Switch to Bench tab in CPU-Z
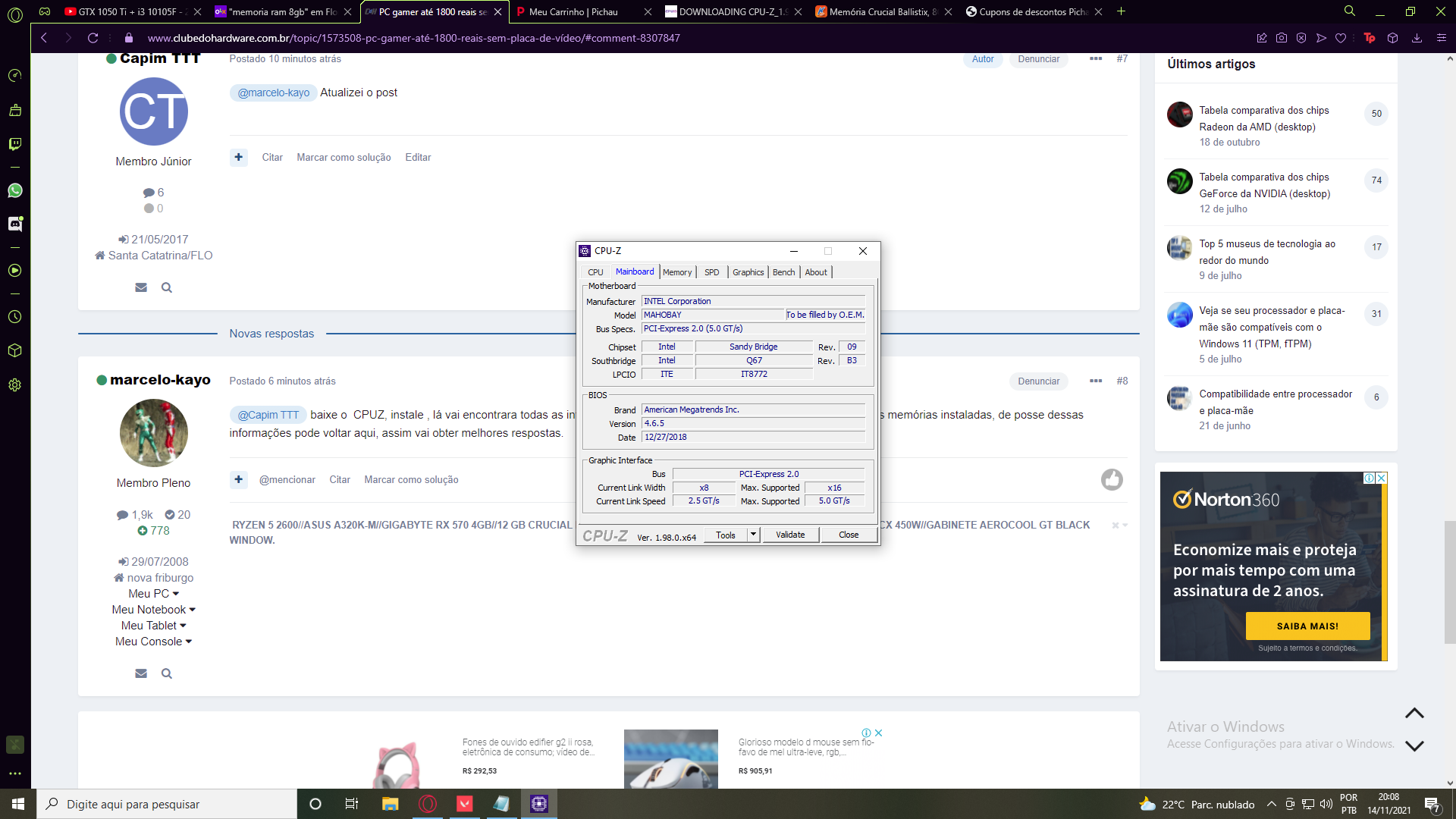1456x819 pixels. click(784, 272)
